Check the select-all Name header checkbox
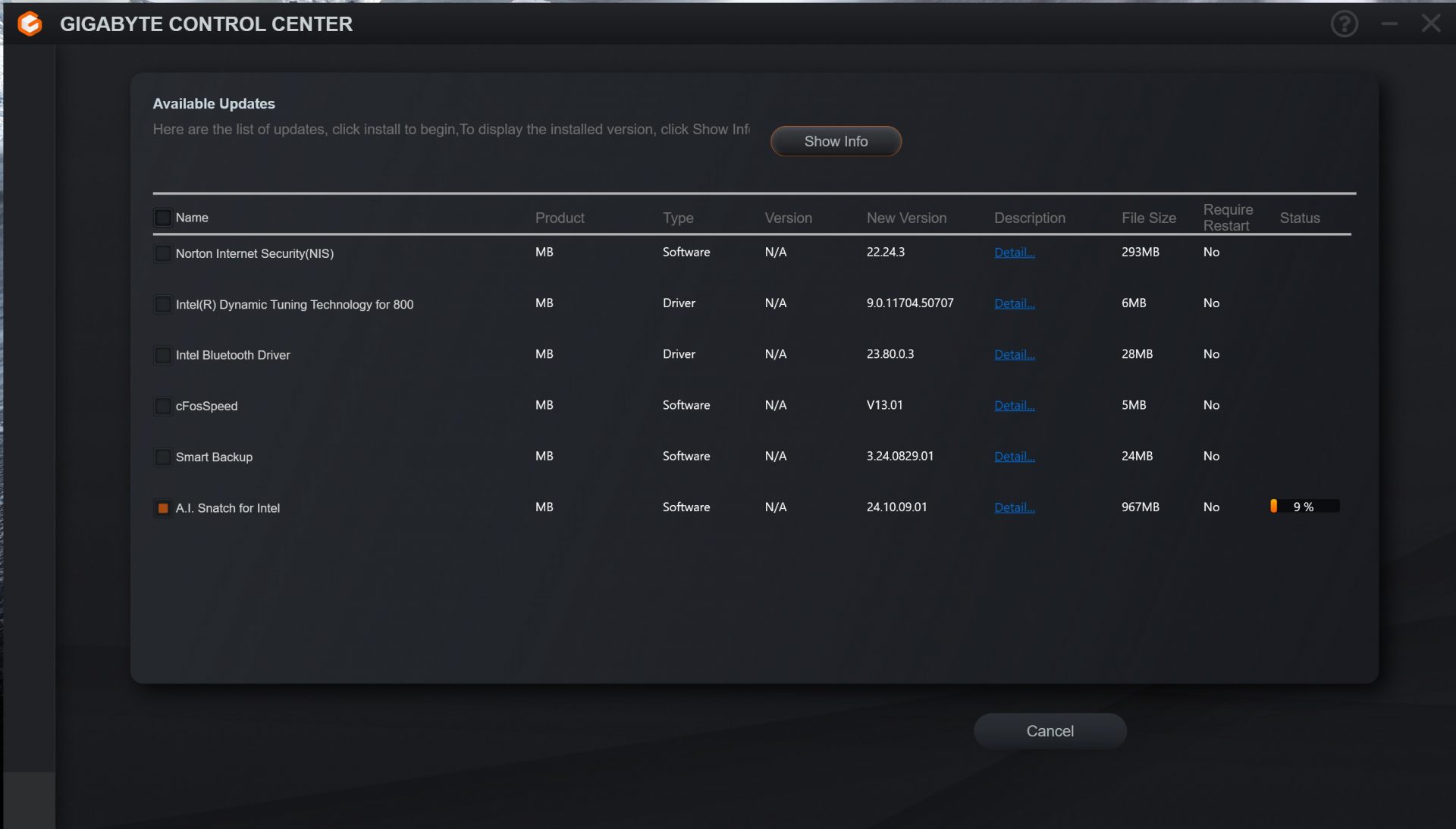The width and height of the screenshot is (1456, 829). coord(163,218)
